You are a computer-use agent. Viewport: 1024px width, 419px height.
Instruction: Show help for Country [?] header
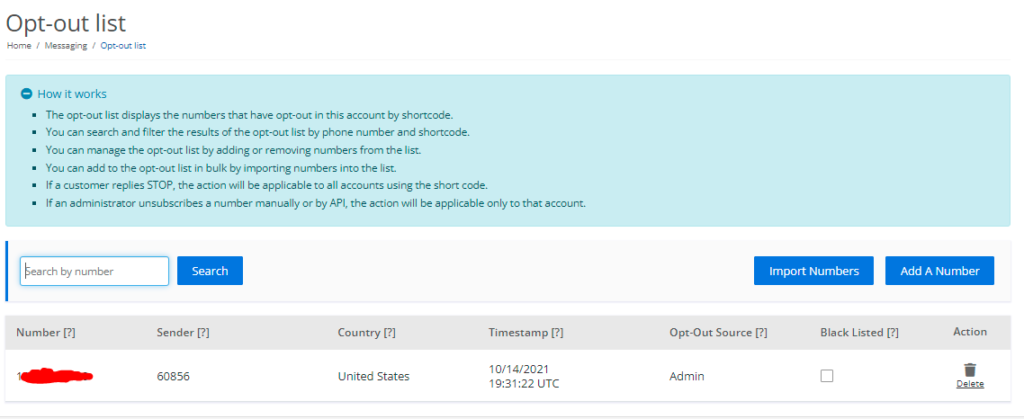pos(389,332)
